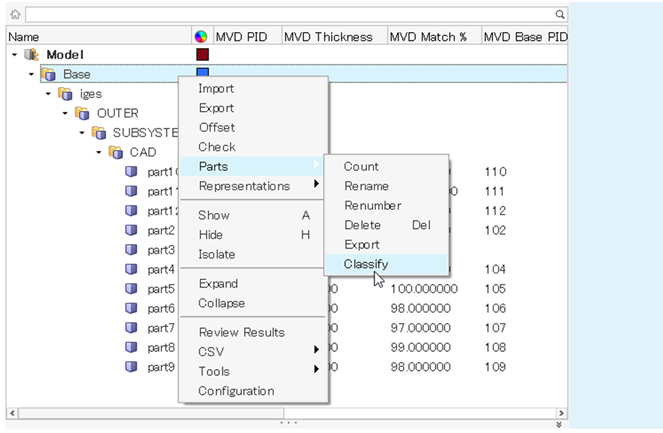Click the dark red Model color swatch
The height and width of the screenshot is (433, 663).
point(203,55)
